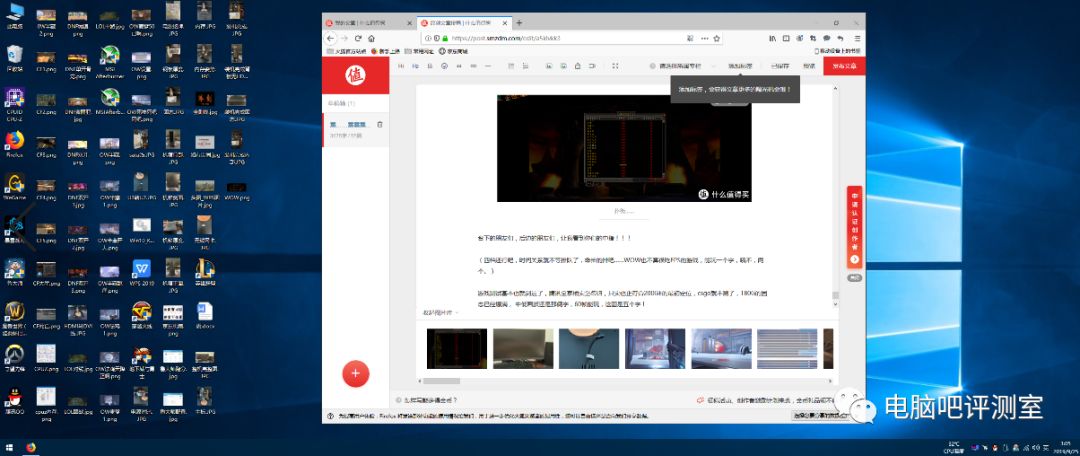Click the WOW.png file on the desktop

tap(236, 191)
